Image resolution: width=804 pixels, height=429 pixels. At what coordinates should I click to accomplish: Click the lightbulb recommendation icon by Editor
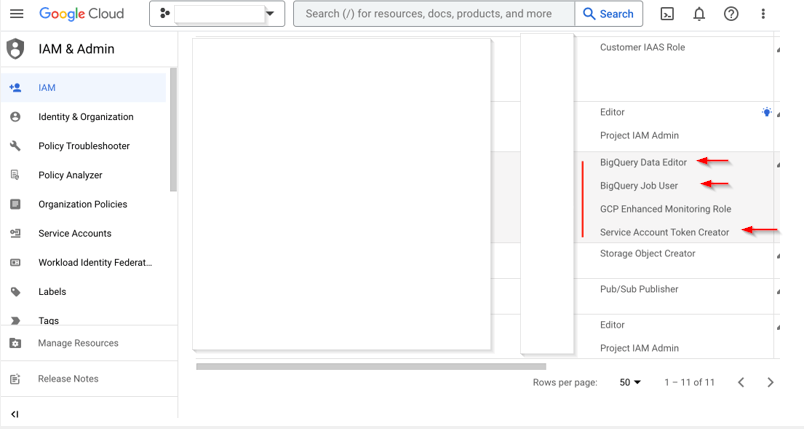click(766, 112)
